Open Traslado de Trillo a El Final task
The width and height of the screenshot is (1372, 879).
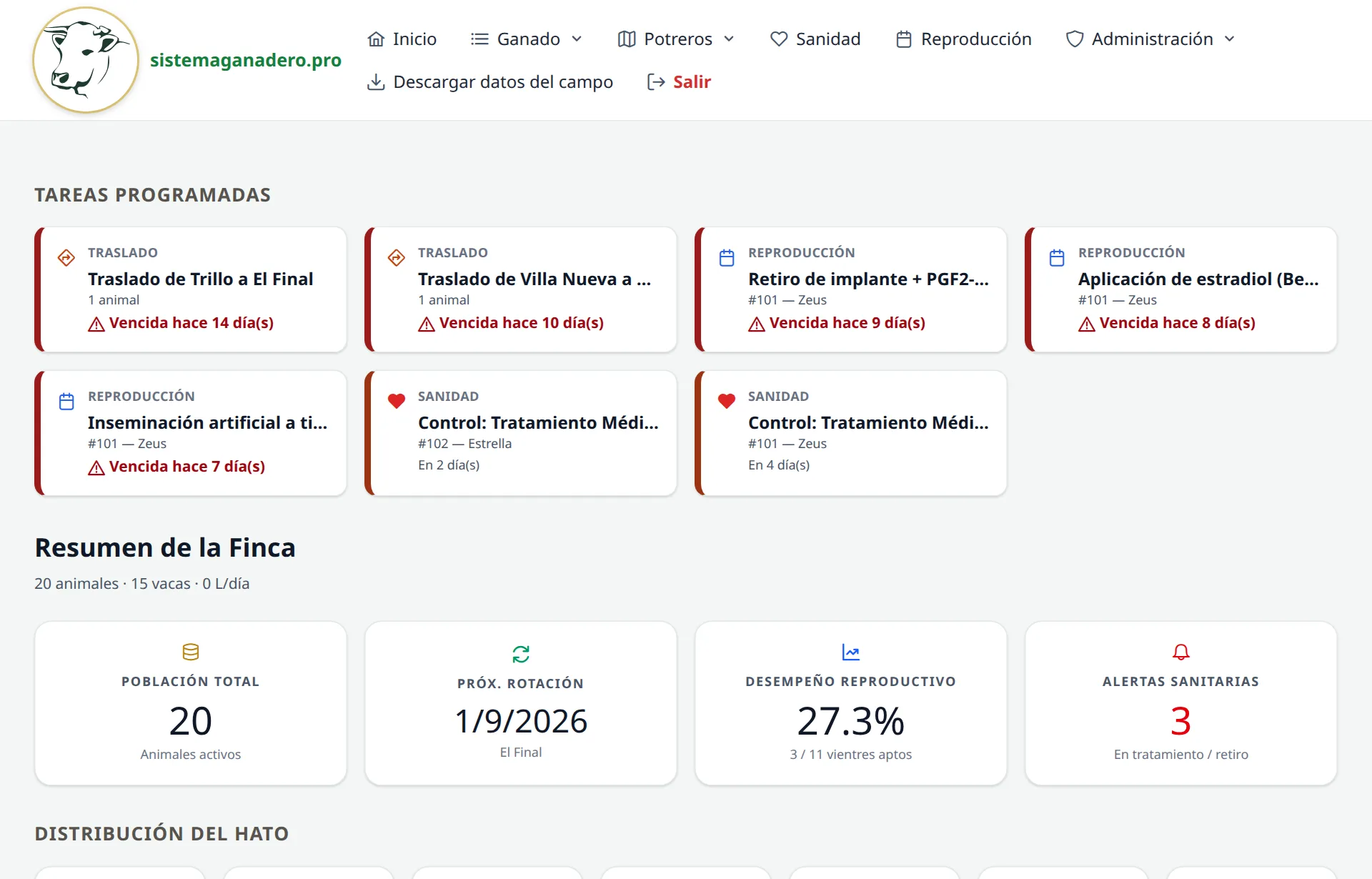click(x=201, y=279)
